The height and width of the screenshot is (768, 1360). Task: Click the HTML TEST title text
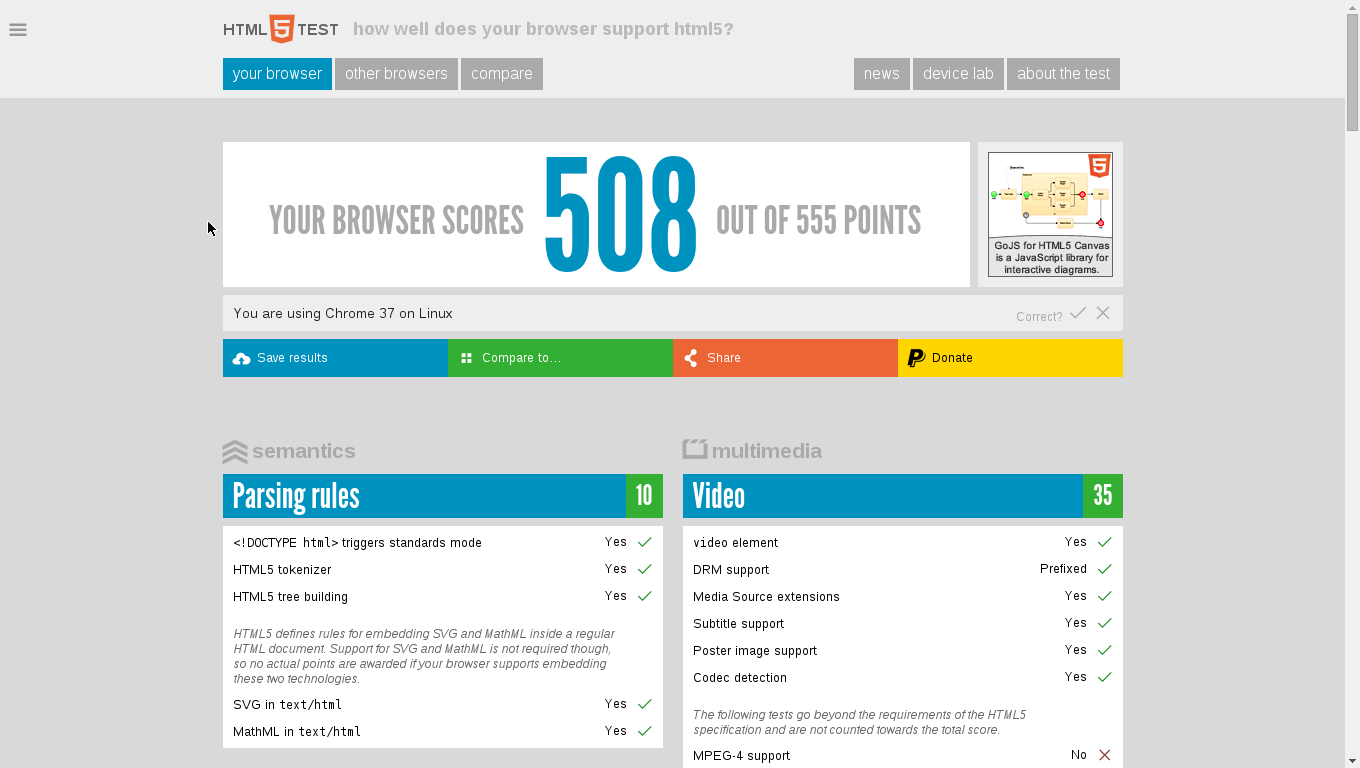[281, 30]
